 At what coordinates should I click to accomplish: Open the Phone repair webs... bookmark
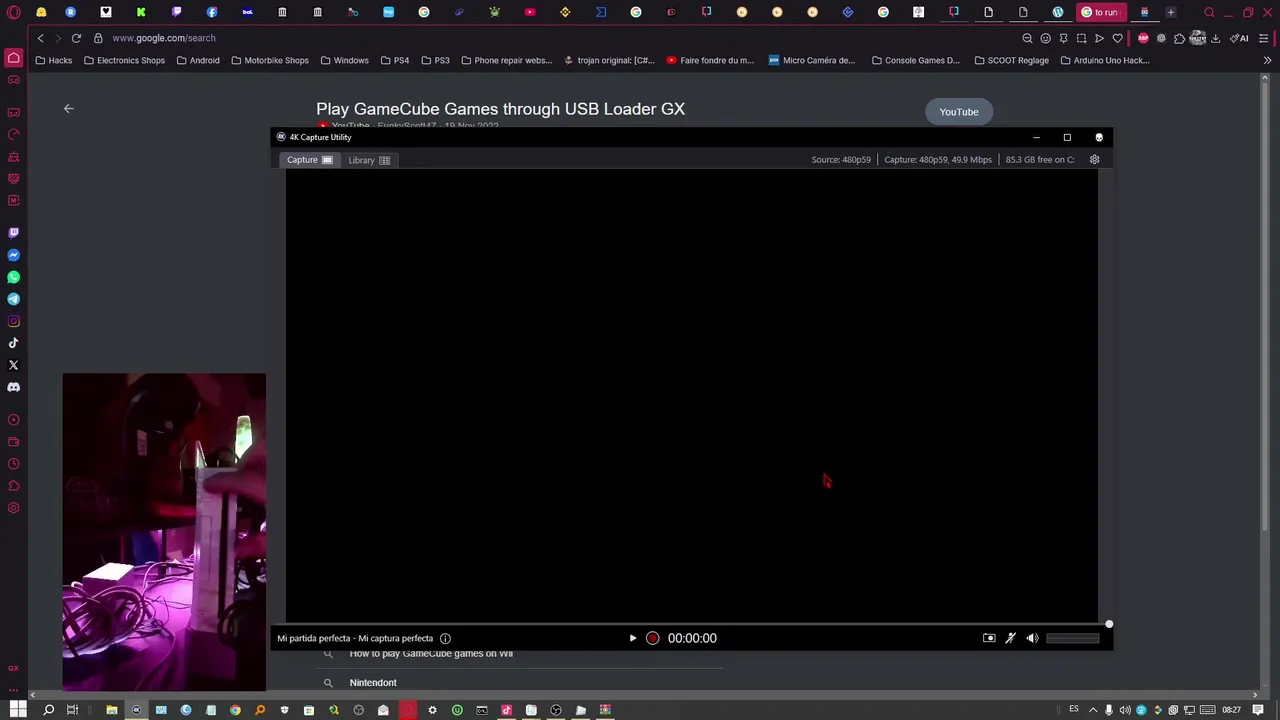(506, 60)
